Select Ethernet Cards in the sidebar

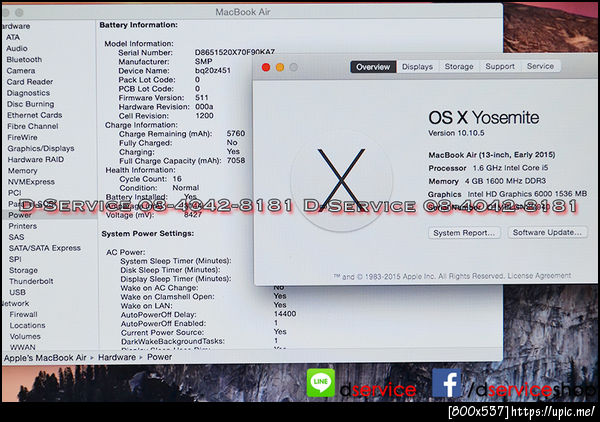(34, 115)
